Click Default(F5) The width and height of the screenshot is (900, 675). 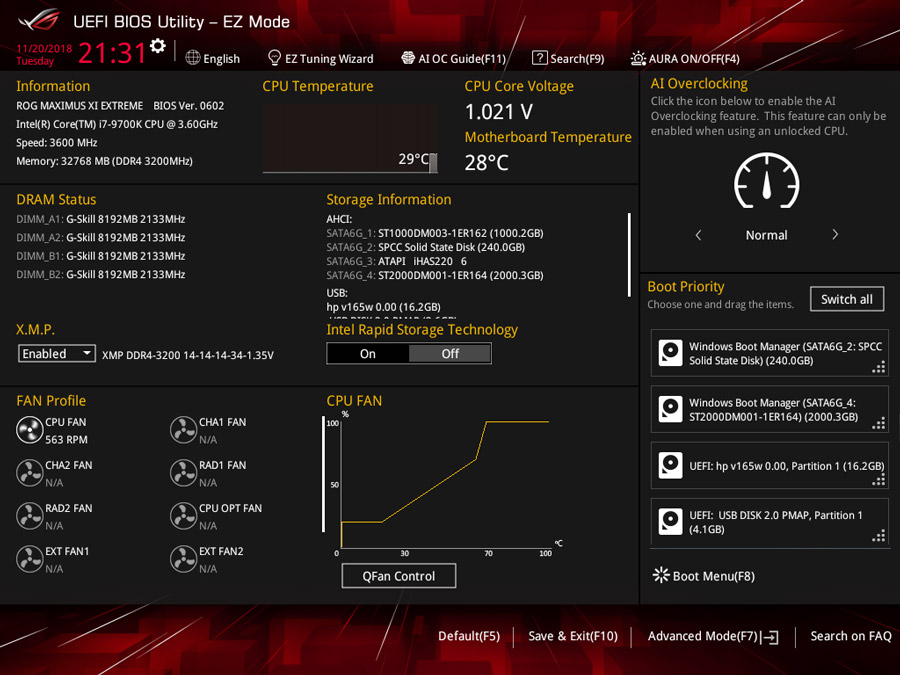[x=469, y=636]
